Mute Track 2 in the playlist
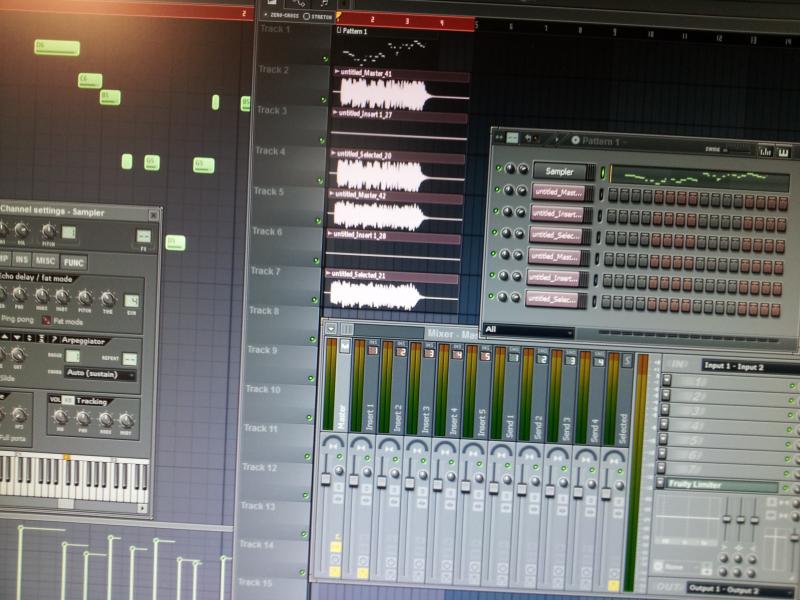This screenshot has height=600, width=800. 323,99
